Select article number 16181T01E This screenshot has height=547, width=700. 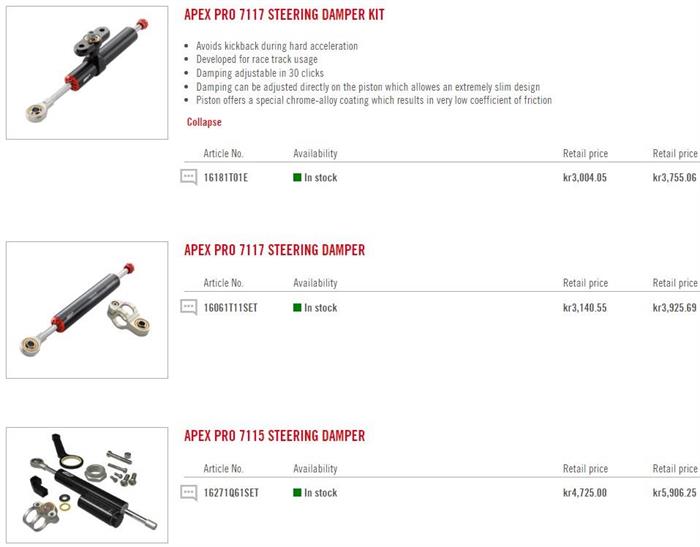[225, 177]
